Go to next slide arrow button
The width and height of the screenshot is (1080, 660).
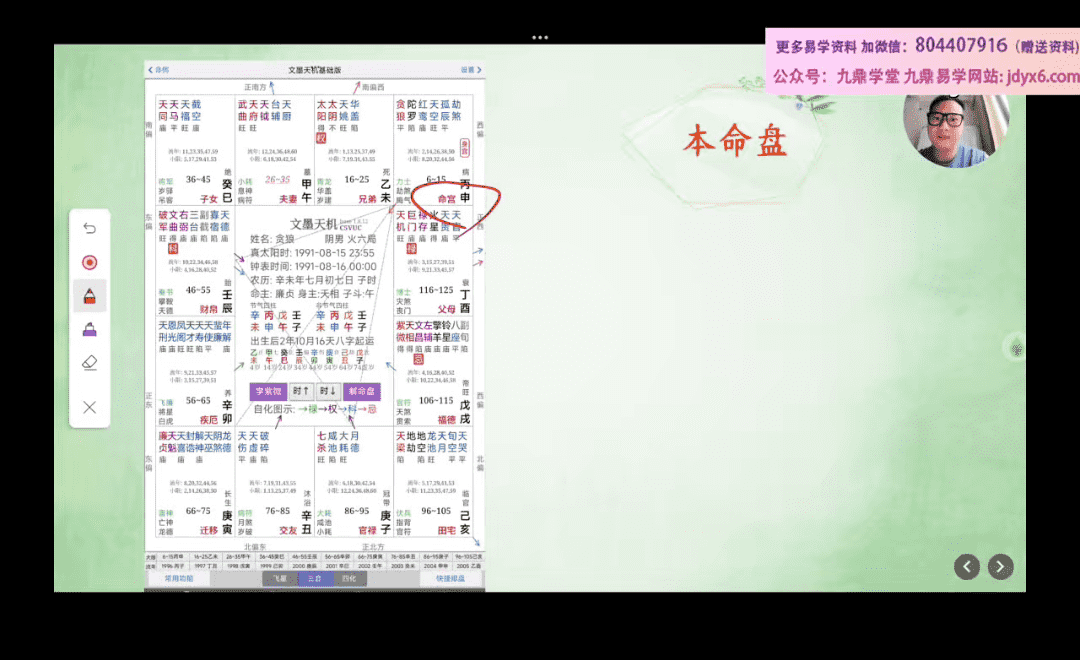click(x=1000, y=567)
